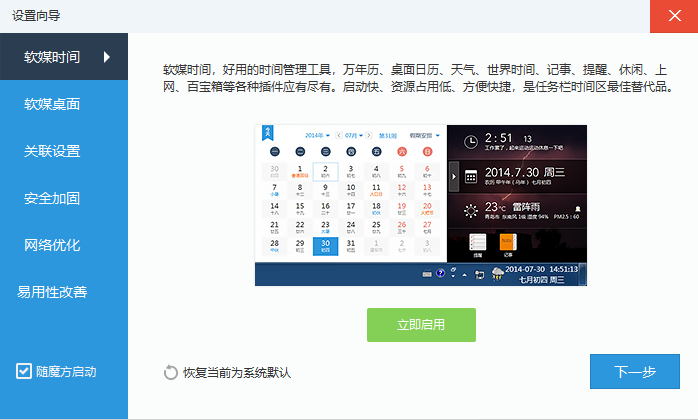Select the 软媒时间 tab in sidebar
Image resolution: width=698 pixels, height=420 pixels.
tap(64, 57)
